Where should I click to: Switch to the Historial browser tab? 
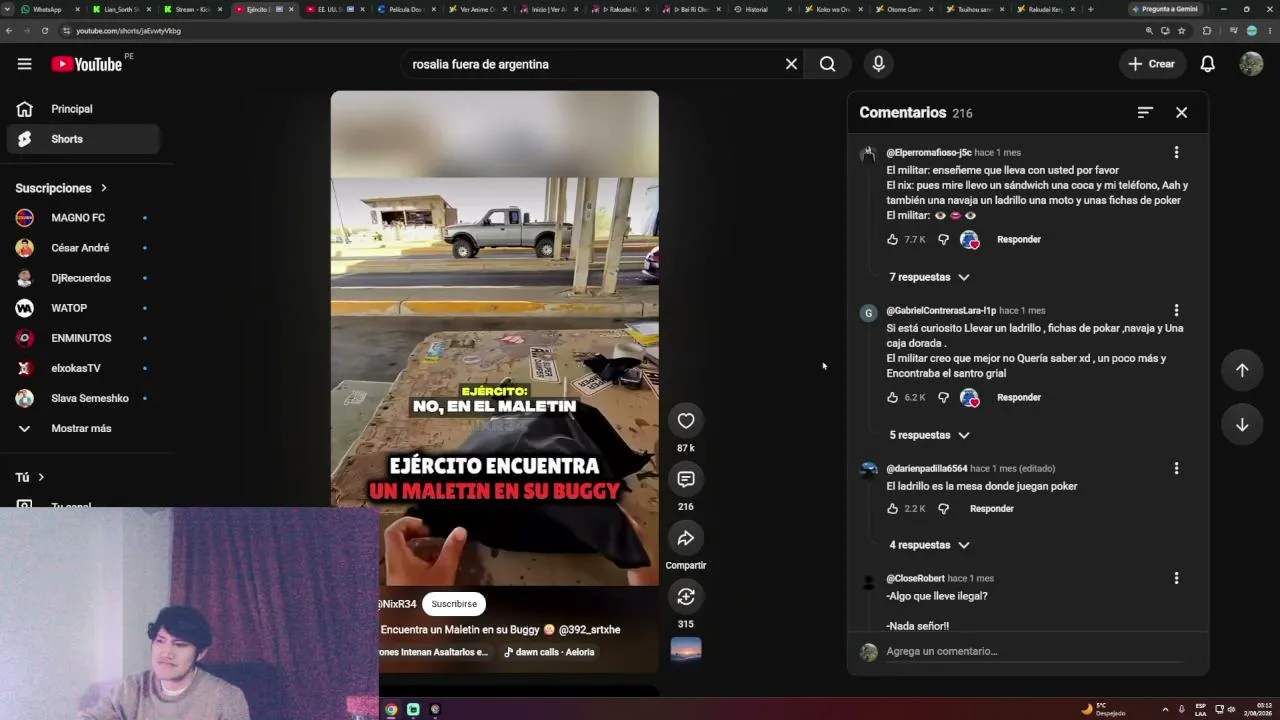(761, 9)
